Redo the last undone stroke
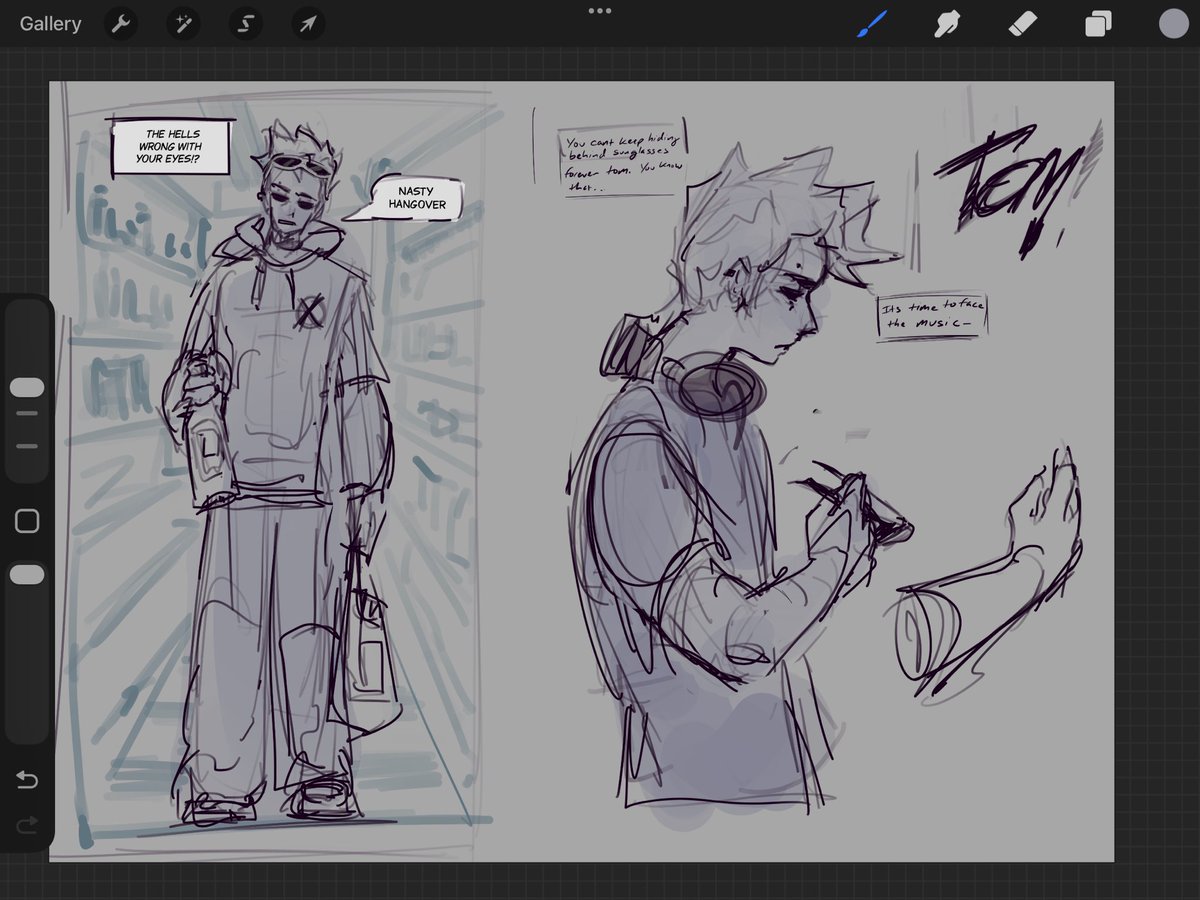 [x=27, y=824]
